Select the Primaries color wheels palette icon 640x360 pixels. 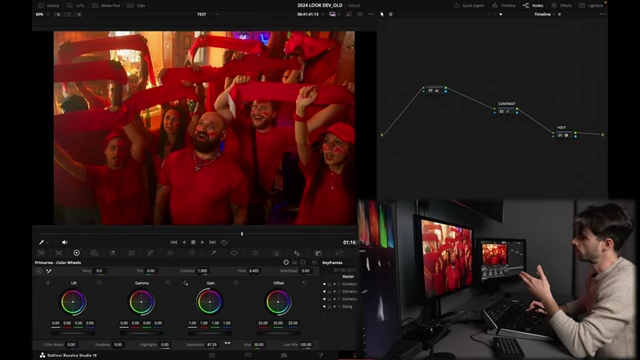76,253
